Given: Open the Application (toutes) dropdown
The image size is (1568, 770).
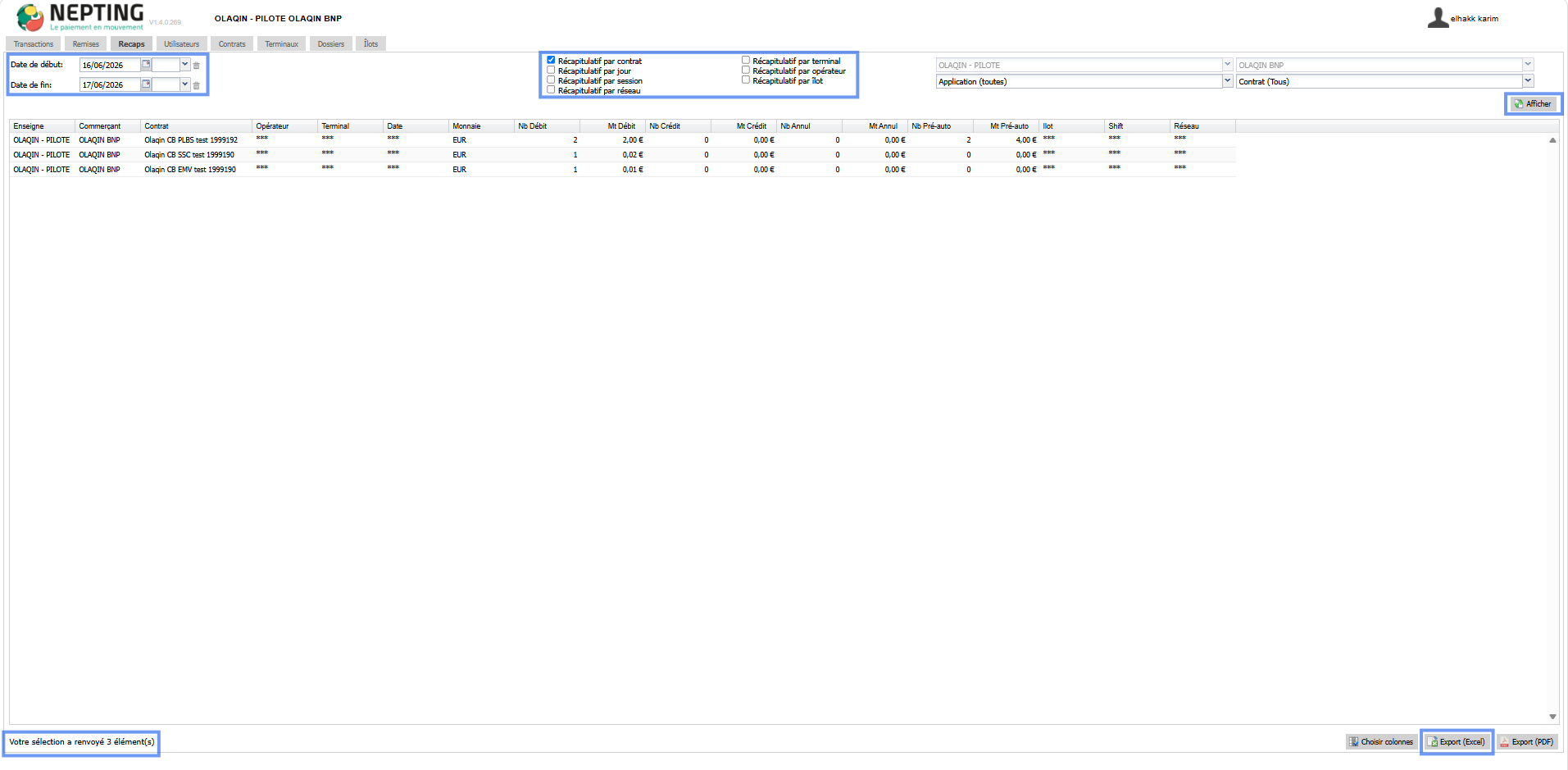Looking at the screenshot, I should pyautogui.click(x=1227, y=81).
